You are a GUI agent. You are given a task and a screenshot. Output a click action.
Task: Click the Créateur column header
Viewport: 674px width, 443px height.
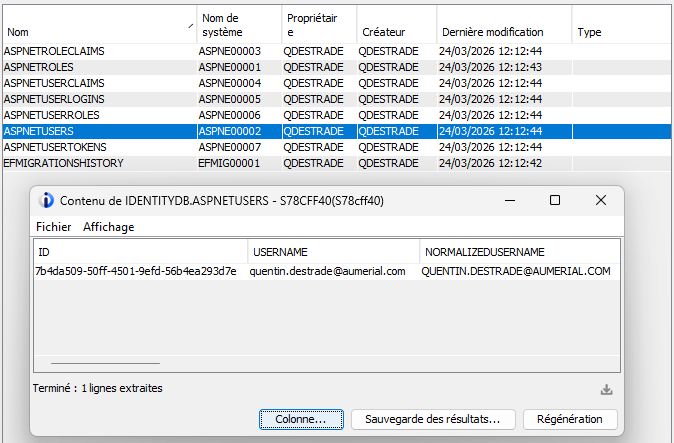pos(397,25)
